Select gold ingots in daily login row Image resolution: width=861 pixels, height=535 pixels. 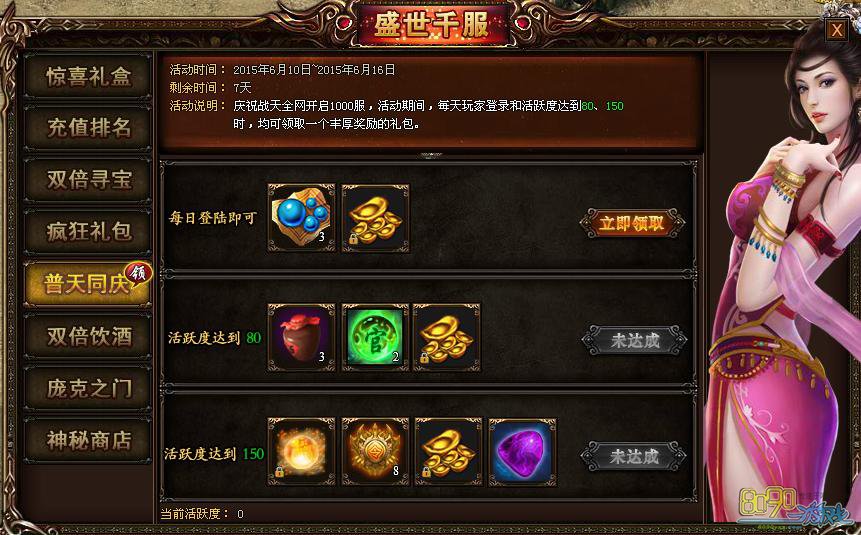click(376, 218)
